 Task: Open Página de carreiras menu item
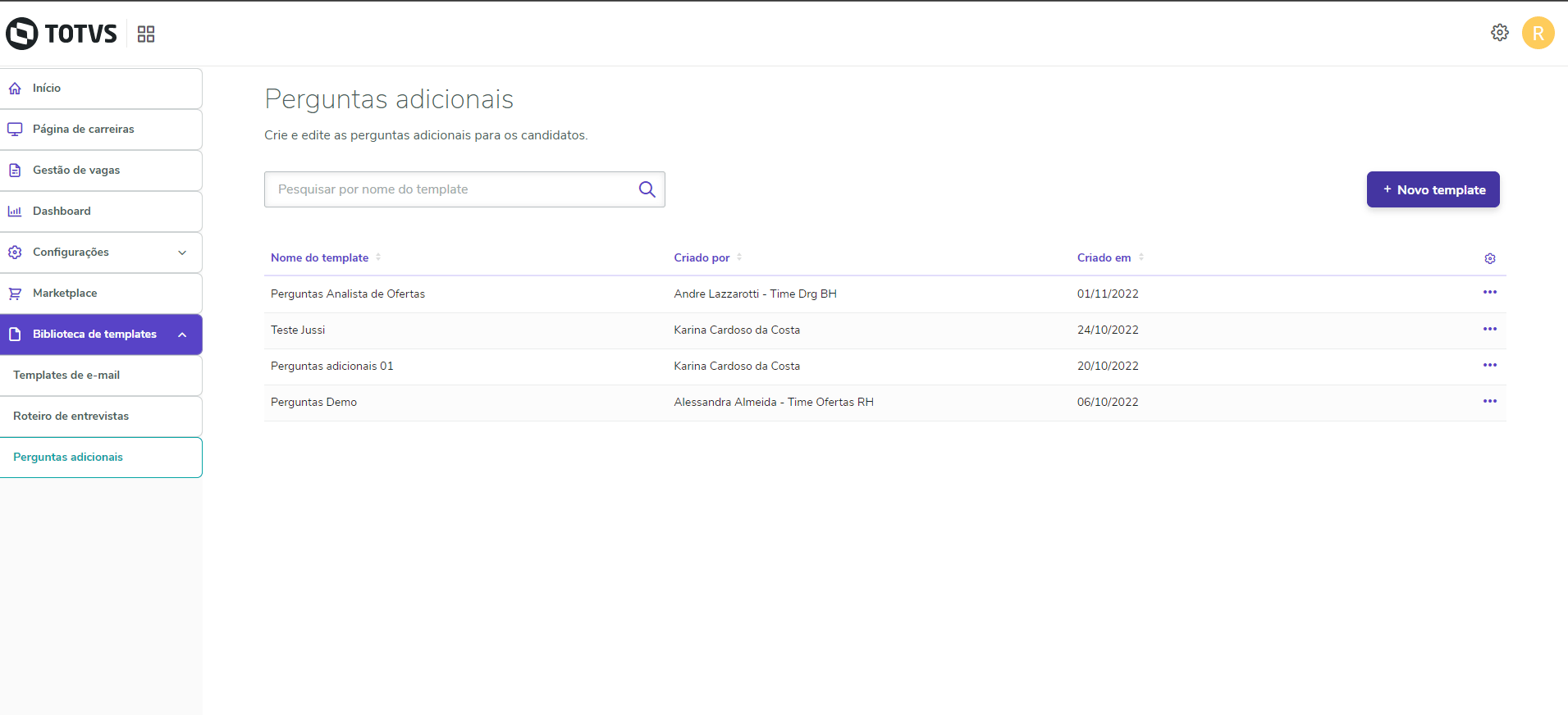(101, 130)
